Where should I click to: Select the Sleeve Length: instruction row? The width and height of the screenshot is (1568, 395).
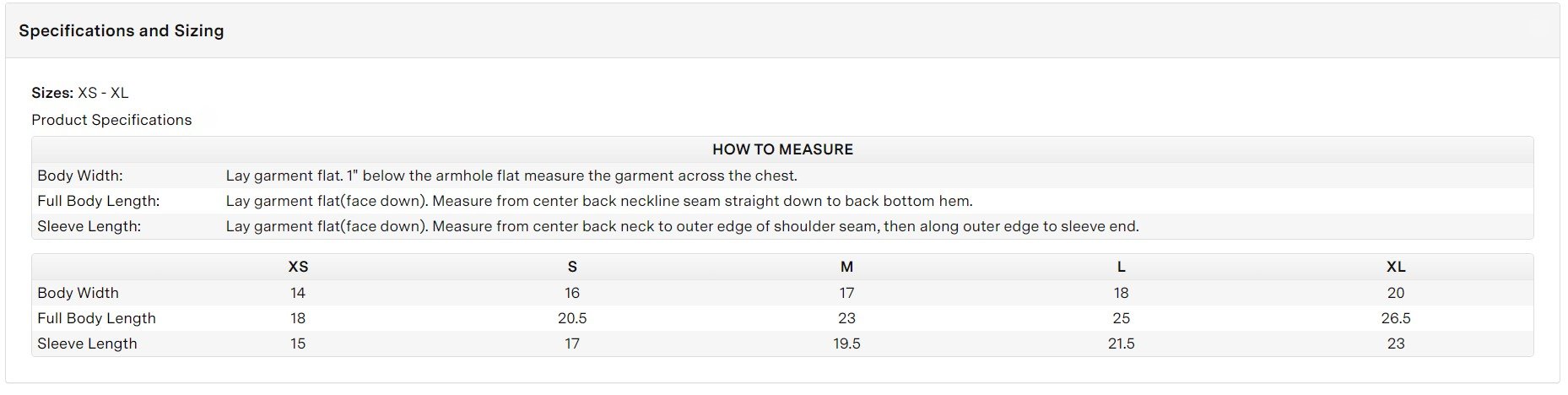pos(782,226)
